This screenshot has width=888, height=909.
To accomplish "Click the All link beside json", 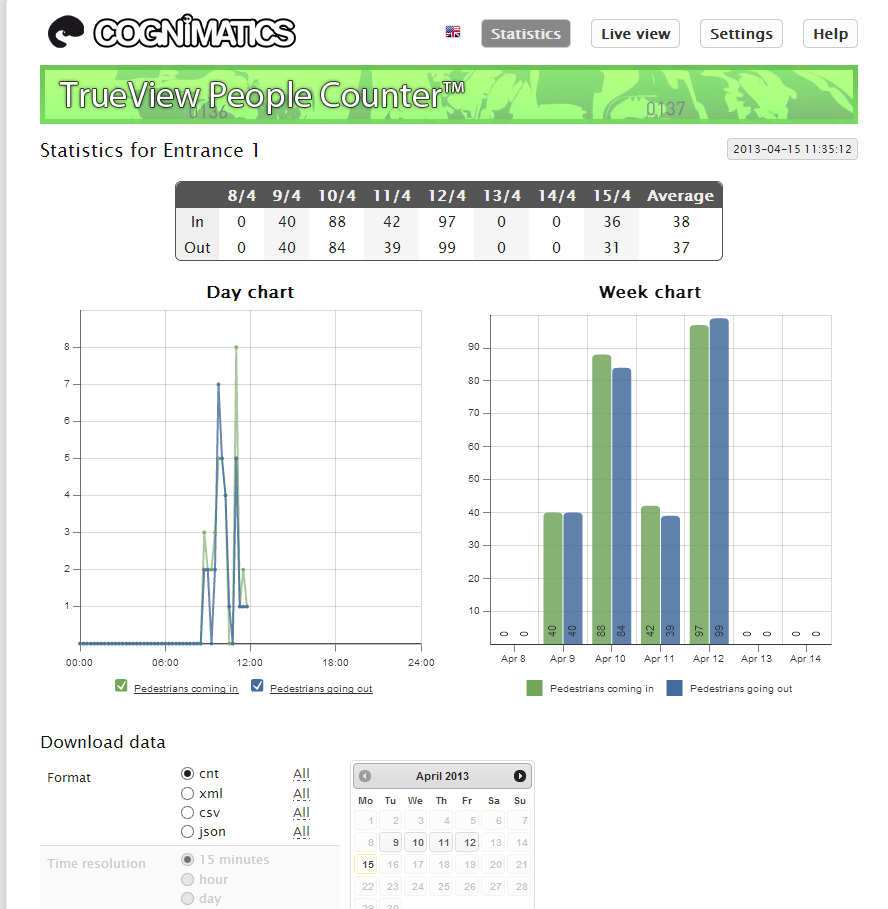I will click(x=301, y=832).
